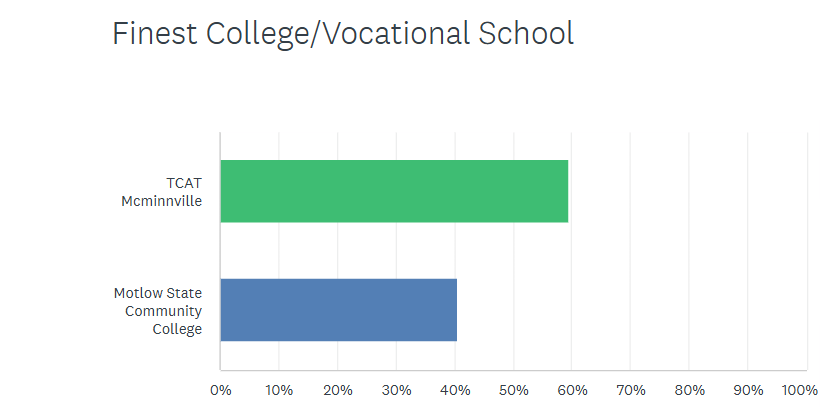Select the 90% x-axis tick label

pos(748,389)
